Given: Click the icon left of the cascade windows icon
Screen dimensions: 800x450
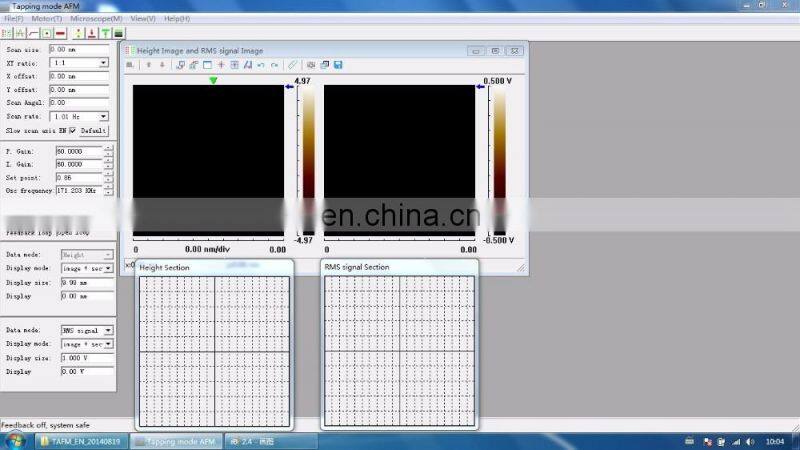Looking at the screenshot, I should pyautogui.click(x=311, y=65).
